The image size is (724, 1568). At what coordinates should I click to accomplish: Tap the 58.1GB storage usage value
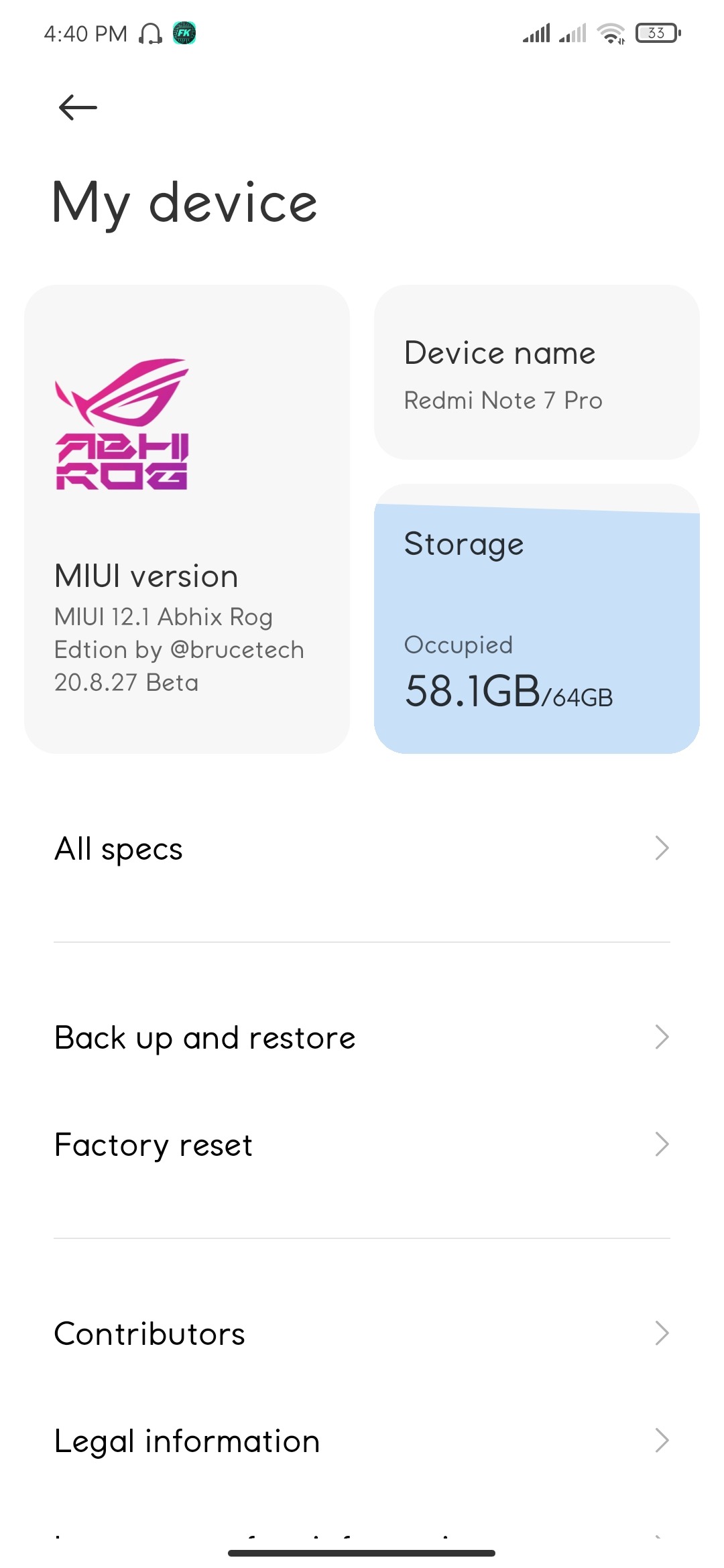click(x=472, y=692)
